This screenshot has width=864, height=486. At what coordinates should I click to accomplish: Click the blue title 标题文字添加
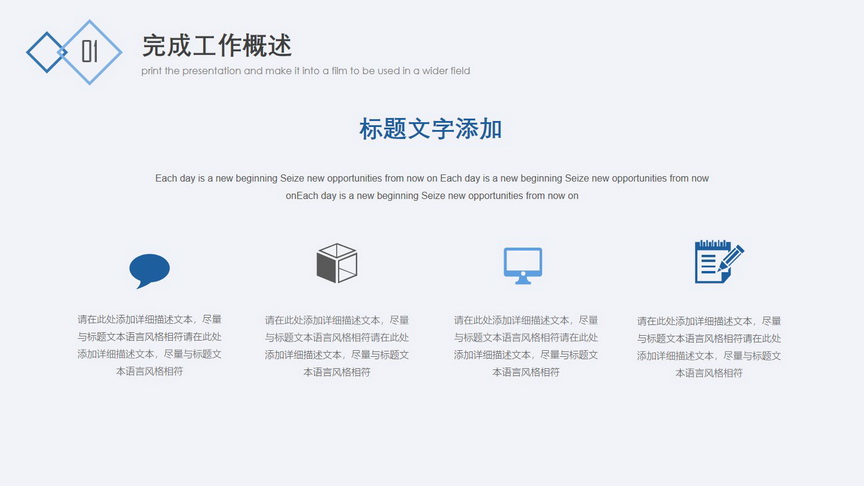tap(430, 129)
